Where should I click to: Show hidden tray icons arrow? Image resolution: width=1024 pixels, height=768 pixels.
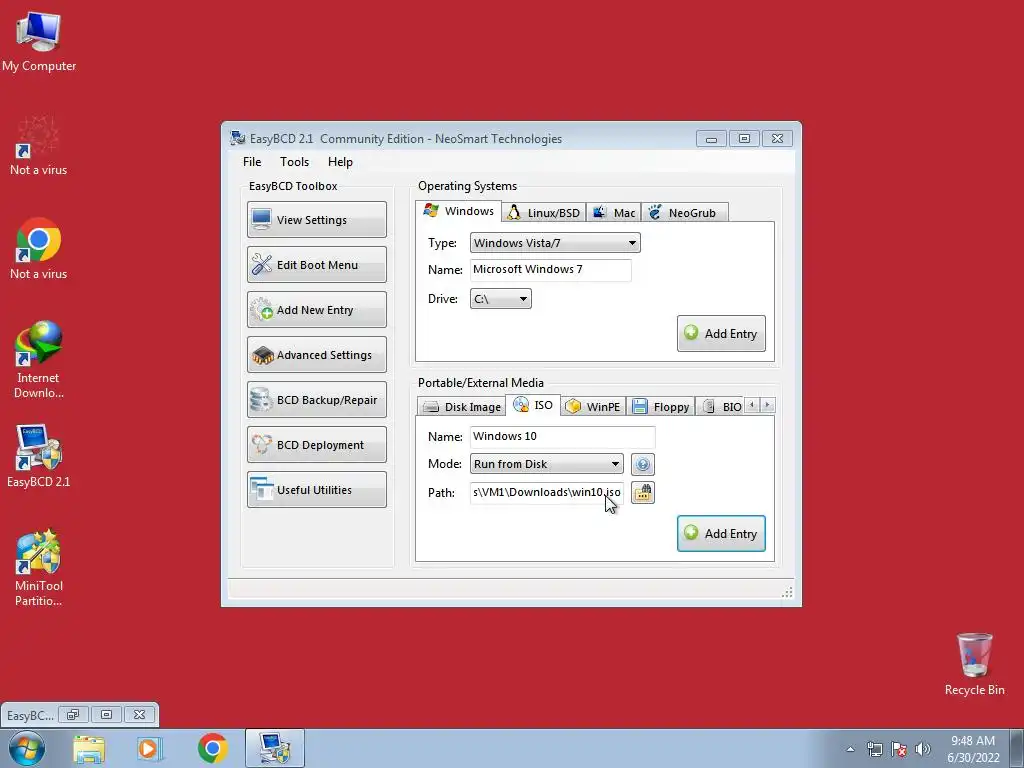point(850,749)
